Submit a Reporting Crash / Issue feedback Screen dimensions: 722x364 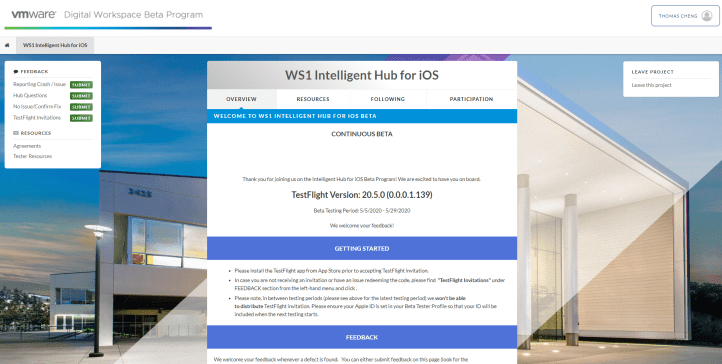point(81,85)
